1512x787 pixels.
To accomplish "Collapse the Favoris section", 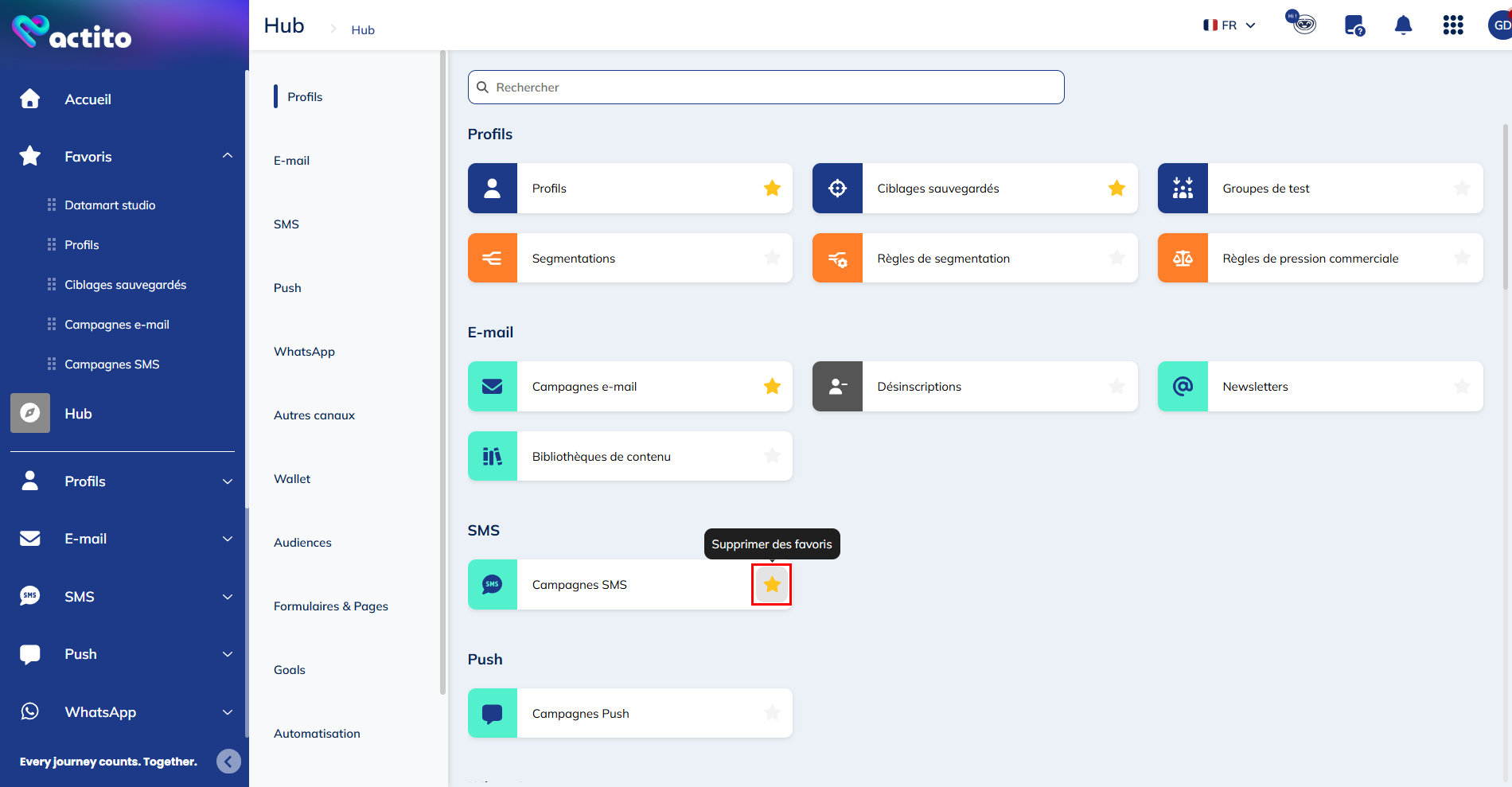I will (x=228, y=156).
